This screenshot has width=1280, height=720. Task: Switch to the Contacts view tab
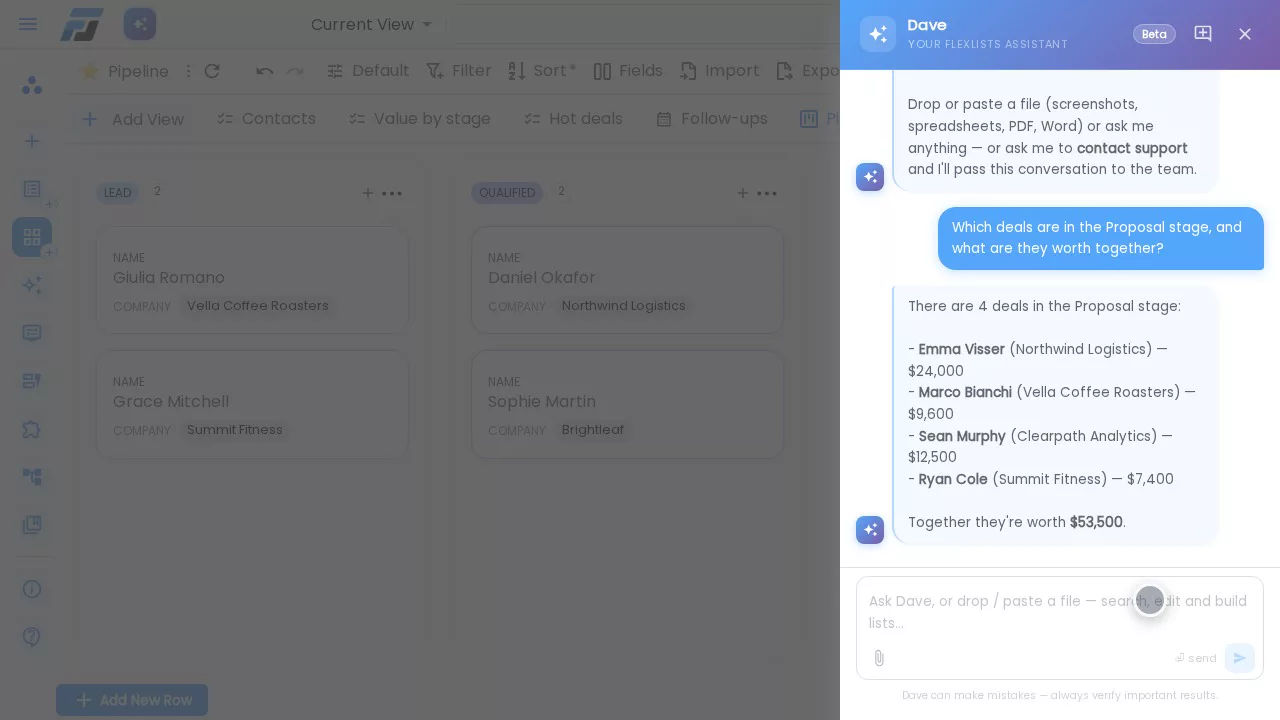(266, 119)
